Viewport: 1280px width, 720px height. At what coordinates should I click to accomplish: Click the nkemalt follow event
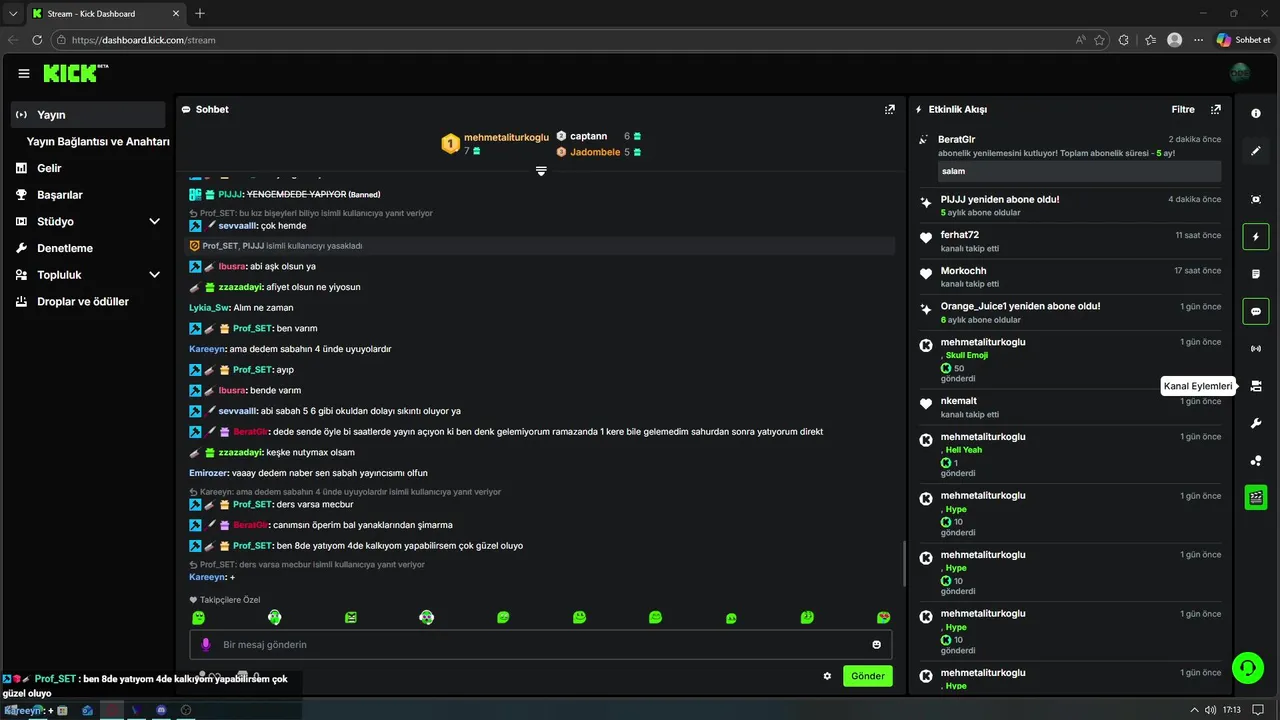tap(1069, 407)
